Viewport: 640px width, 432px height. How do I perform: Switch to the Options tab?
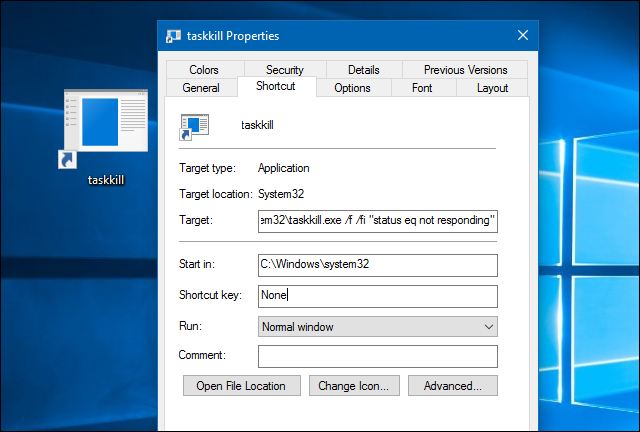pos(353,88)
